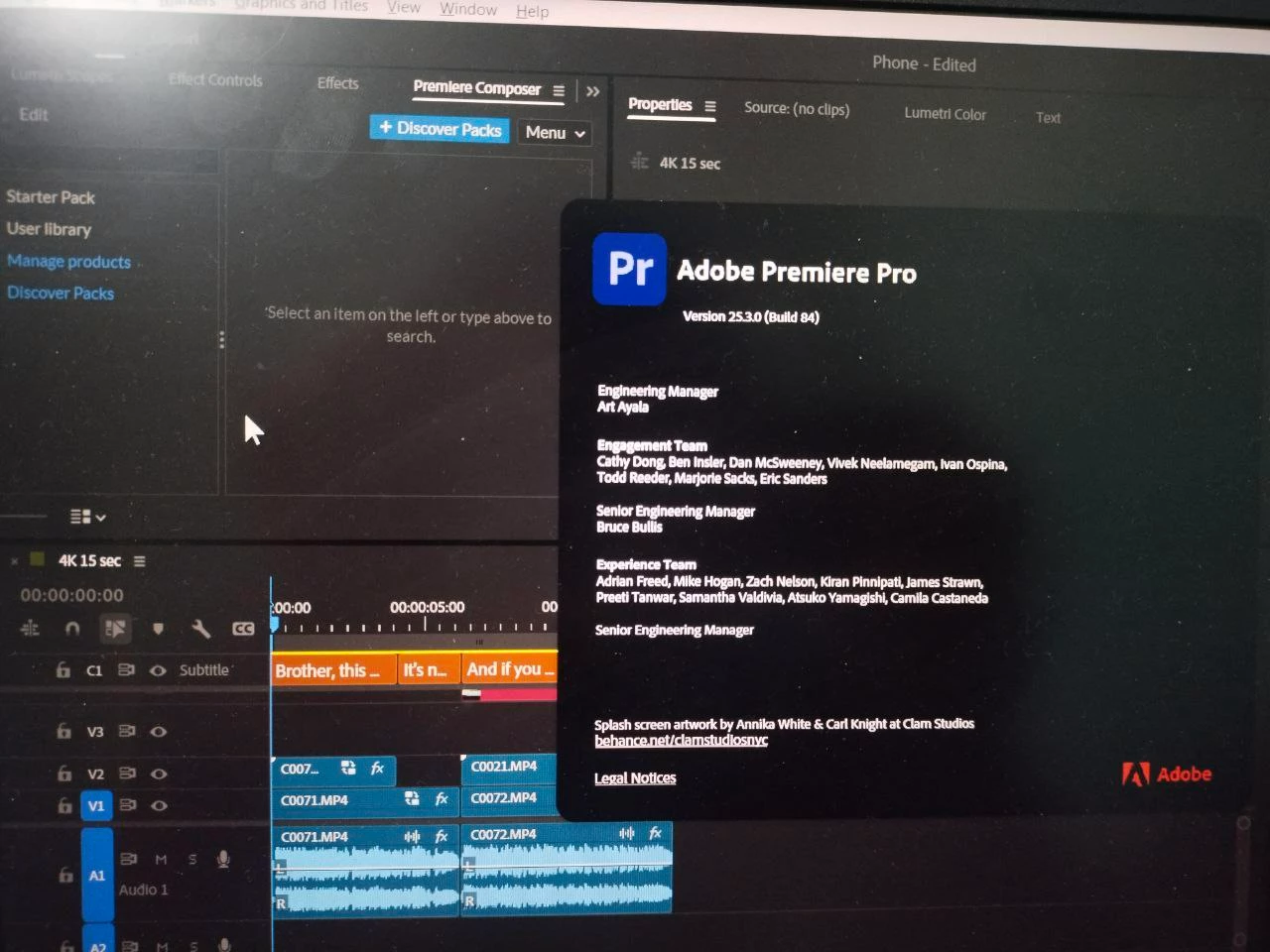Image resolution: width=1270 pixels, height=952 pixels.
Task: Toggle A1 track targeting button
Action: [97, 876]
